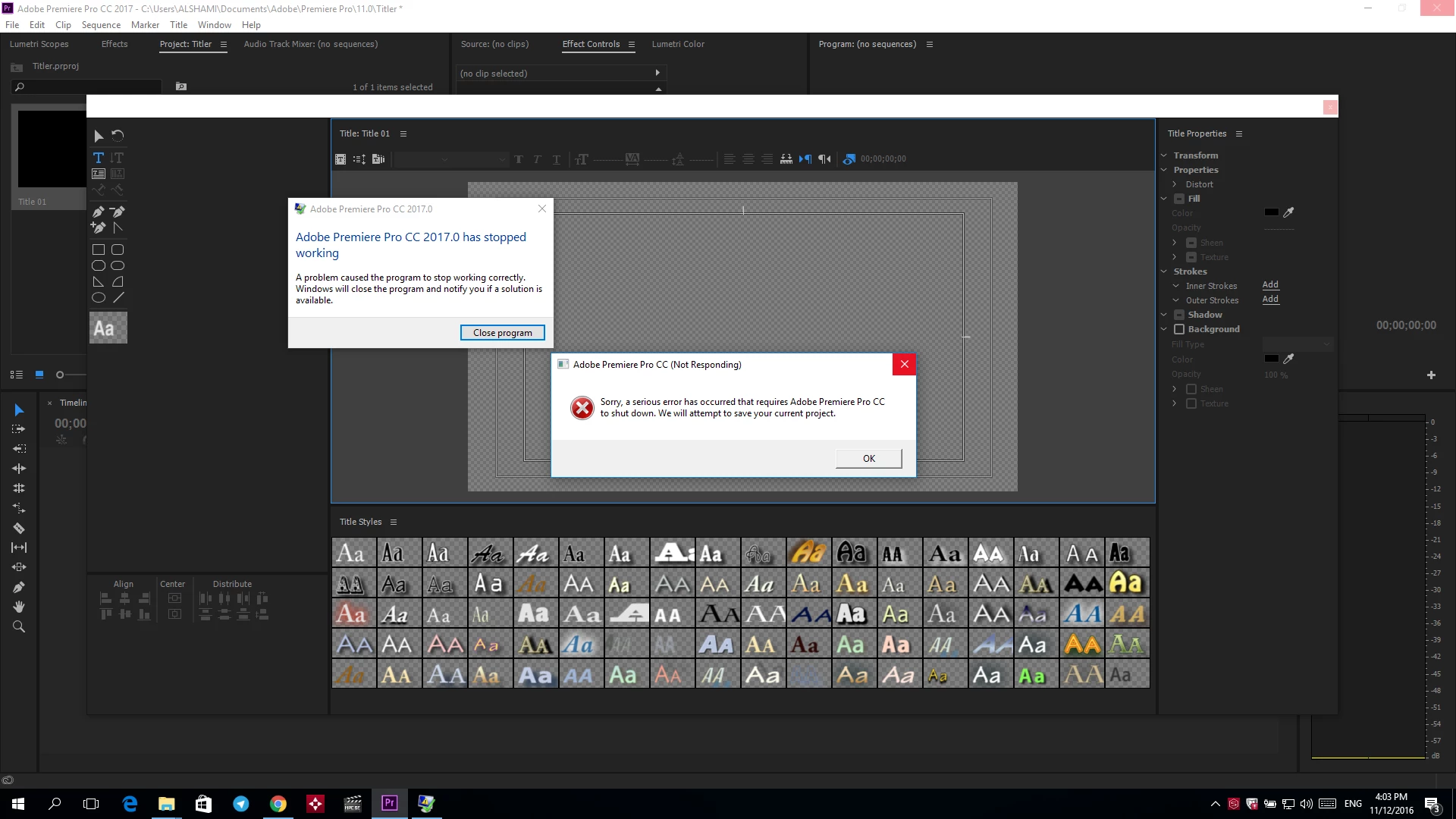Select the Clipped Corner Rectangle tool
Screen dimensions: 1456x819
pyautogui.click(x=99, y=265)
